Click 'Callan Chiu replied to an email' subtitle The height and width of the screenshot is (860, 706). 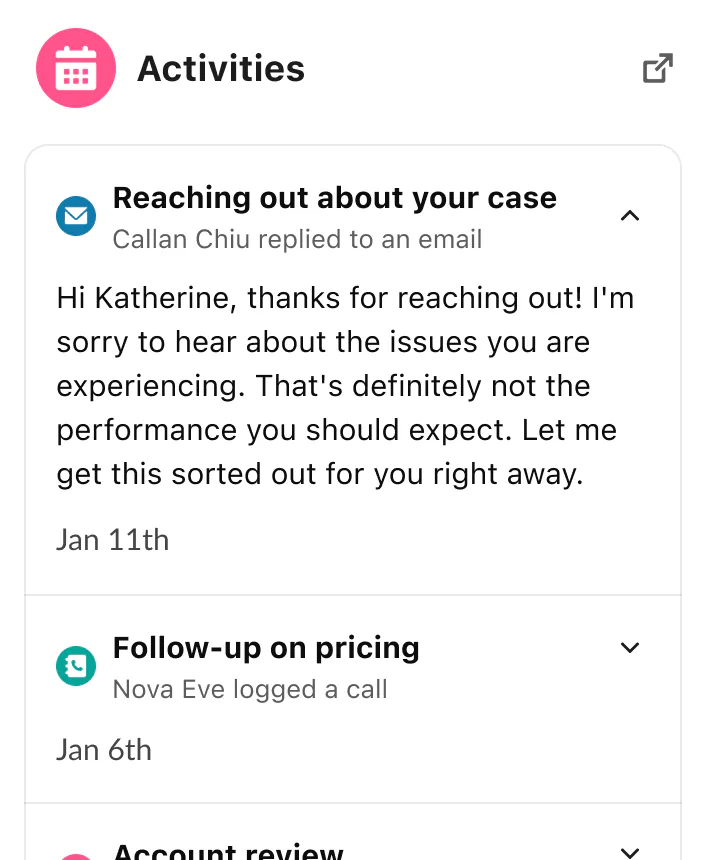pos(297,240)
